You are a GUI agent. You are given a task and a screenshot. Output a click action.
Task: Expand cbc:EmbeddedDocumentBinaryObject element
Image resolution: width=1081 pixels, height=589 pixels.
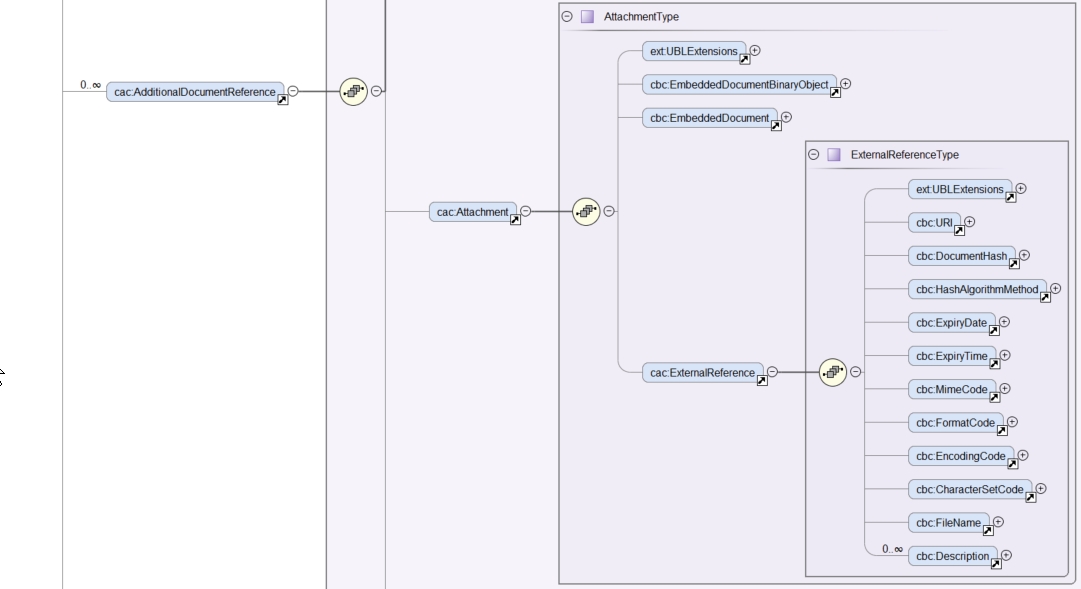point(846,84)
